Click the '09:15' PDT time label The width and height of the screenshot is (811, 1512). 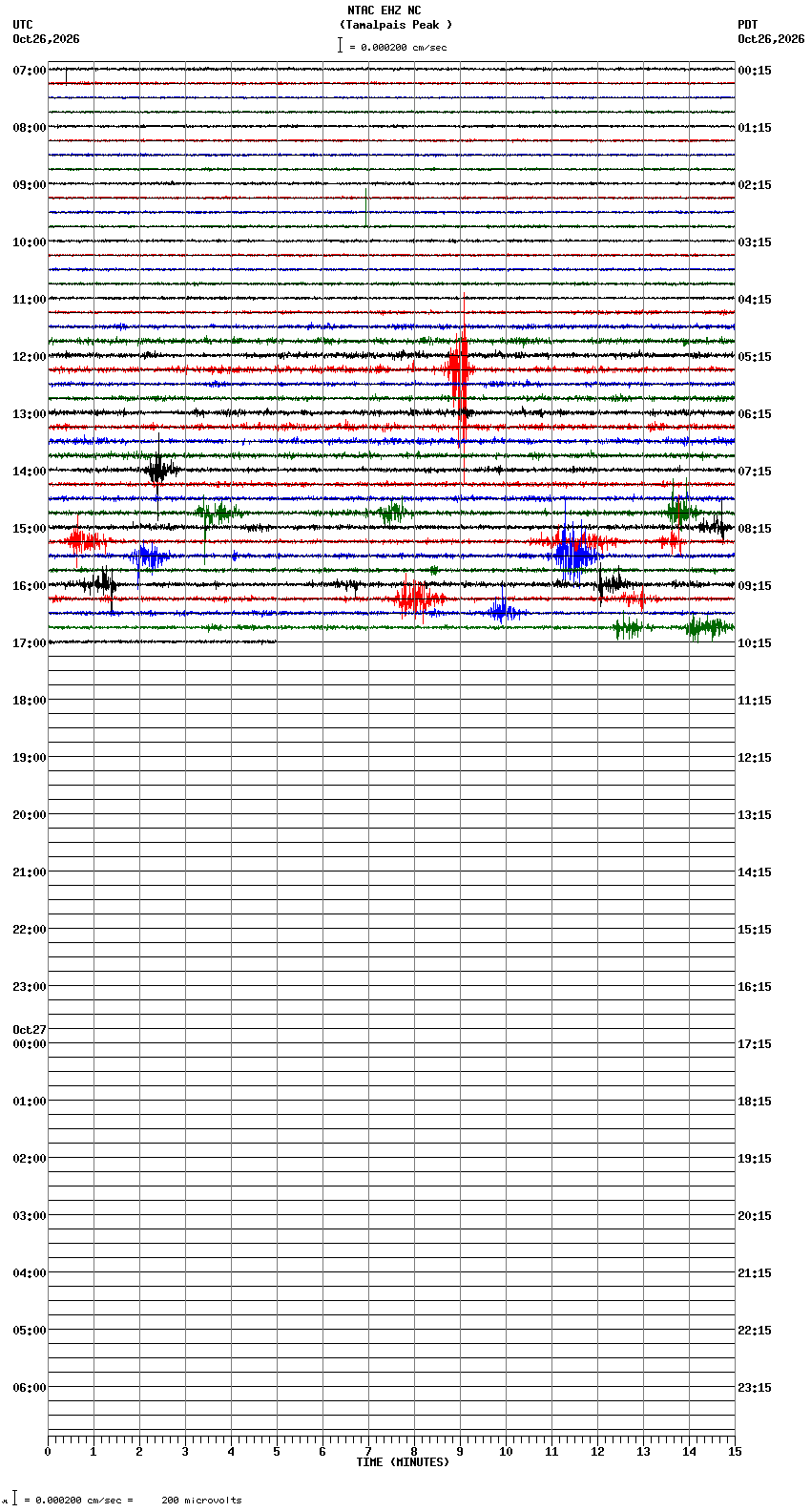click(x=755, y=586)
